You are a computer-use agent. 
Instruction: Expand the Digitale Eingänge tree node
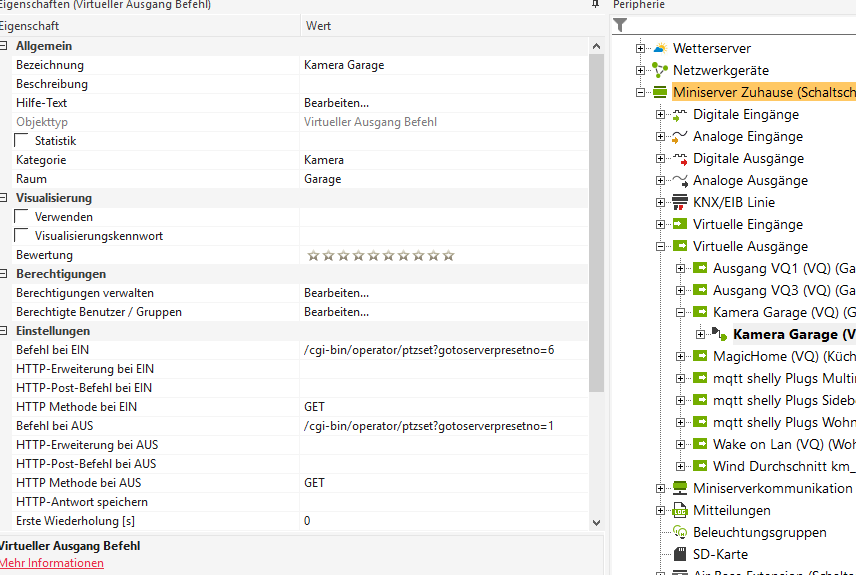pyautogui.click(x=661, y=114)
